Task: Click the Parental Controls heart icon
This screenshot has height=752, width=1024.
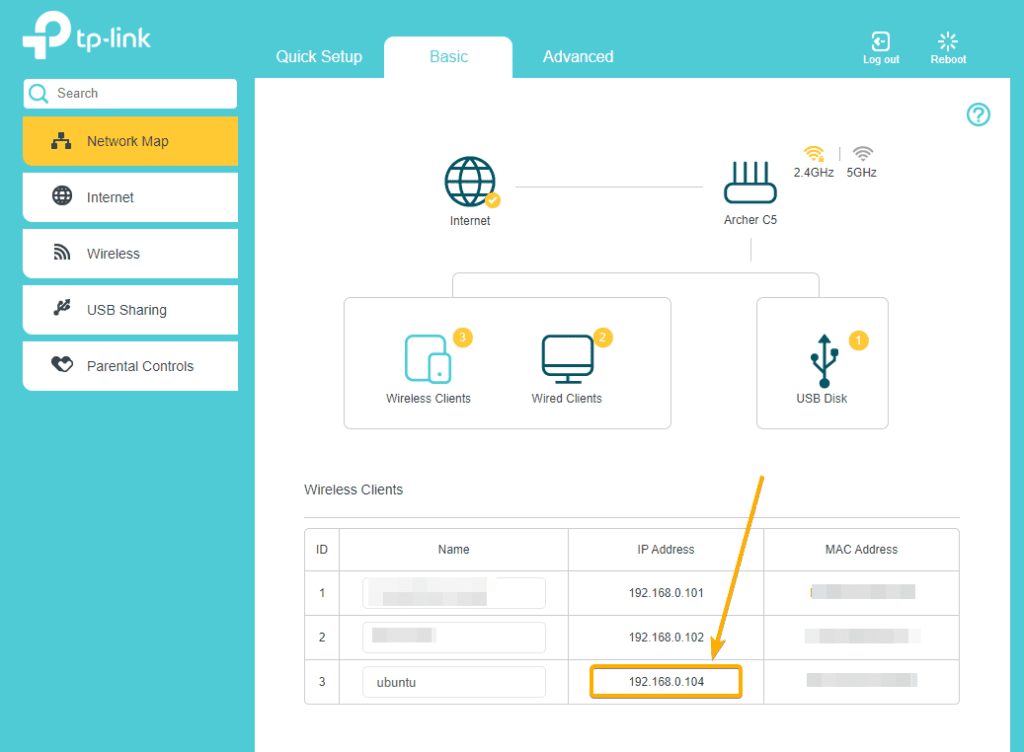Action: (x=62, y=364)
